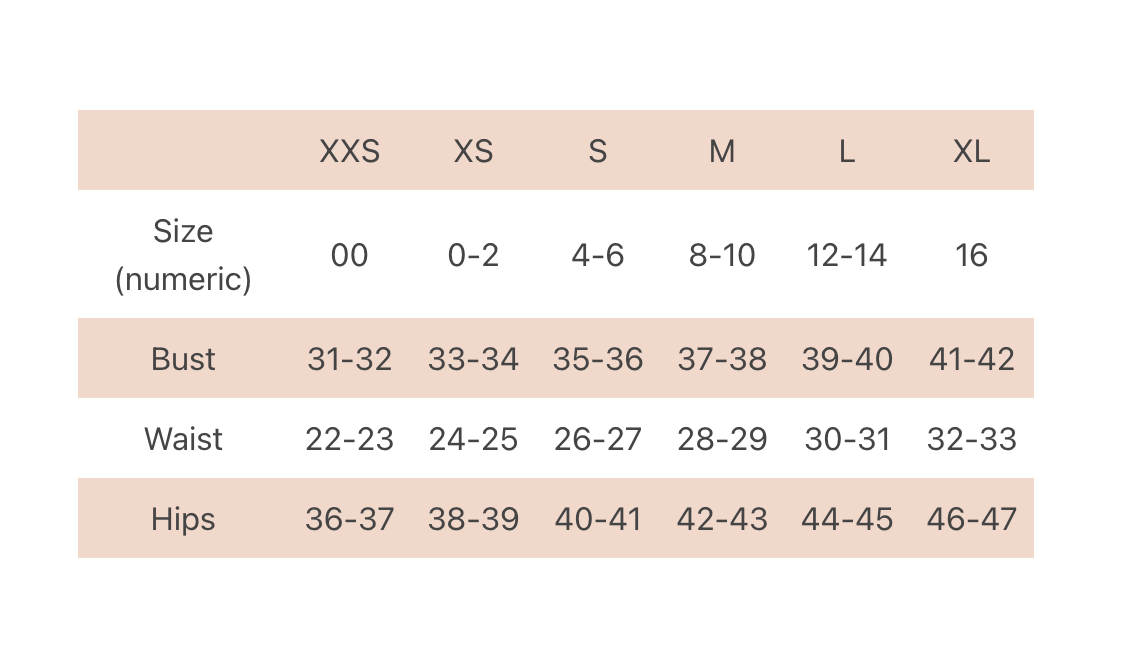Select the XL column header
1142x672 pixels.
pos(971,151)
